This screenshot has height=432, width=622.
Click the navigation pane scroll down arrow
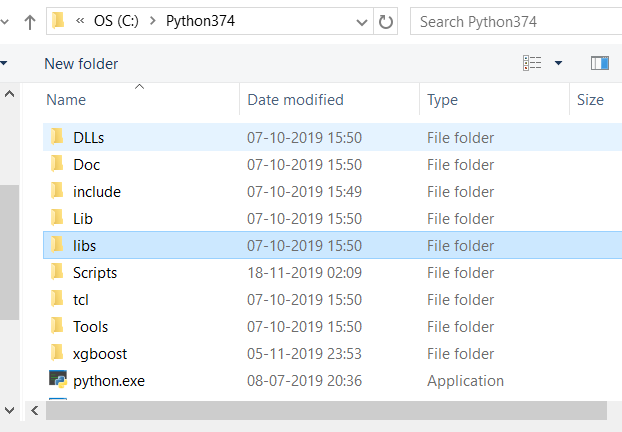pyautogui.click(x=10, y=410)
